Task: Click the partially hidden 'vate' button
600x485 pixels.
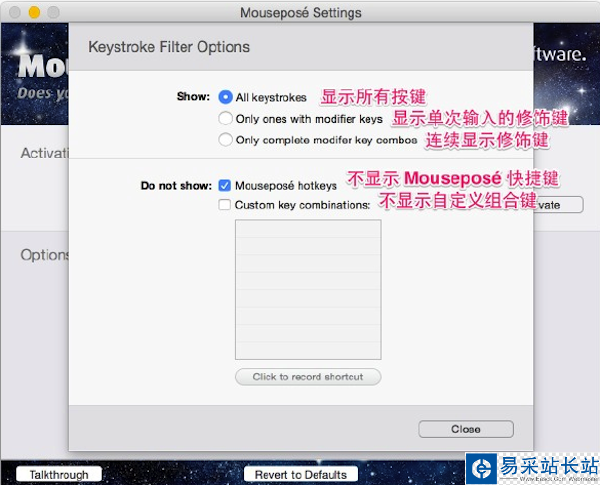Action: (x=558, y=205)
